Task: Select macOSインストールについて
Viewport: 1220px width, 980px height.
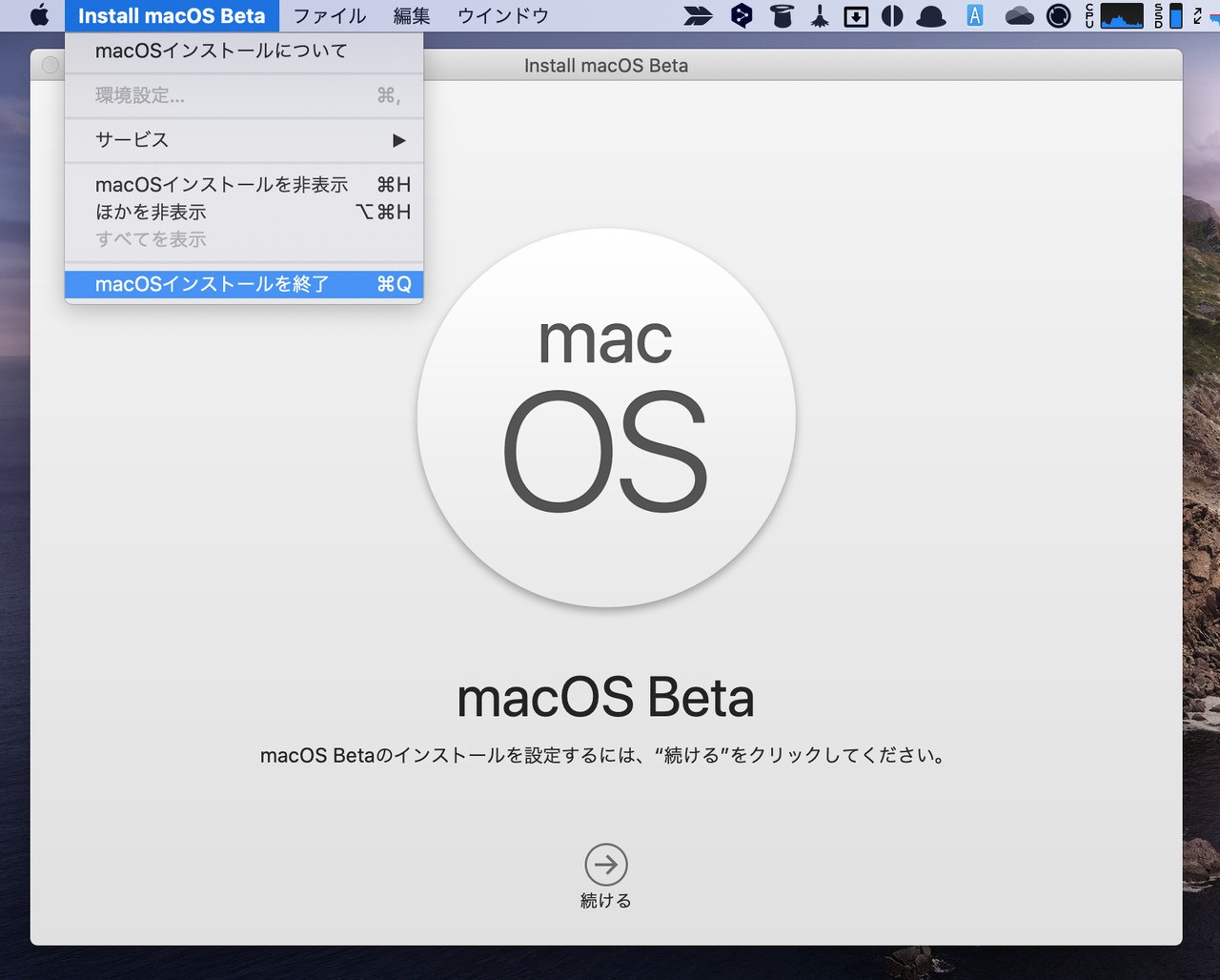Action: coord(244,51)
